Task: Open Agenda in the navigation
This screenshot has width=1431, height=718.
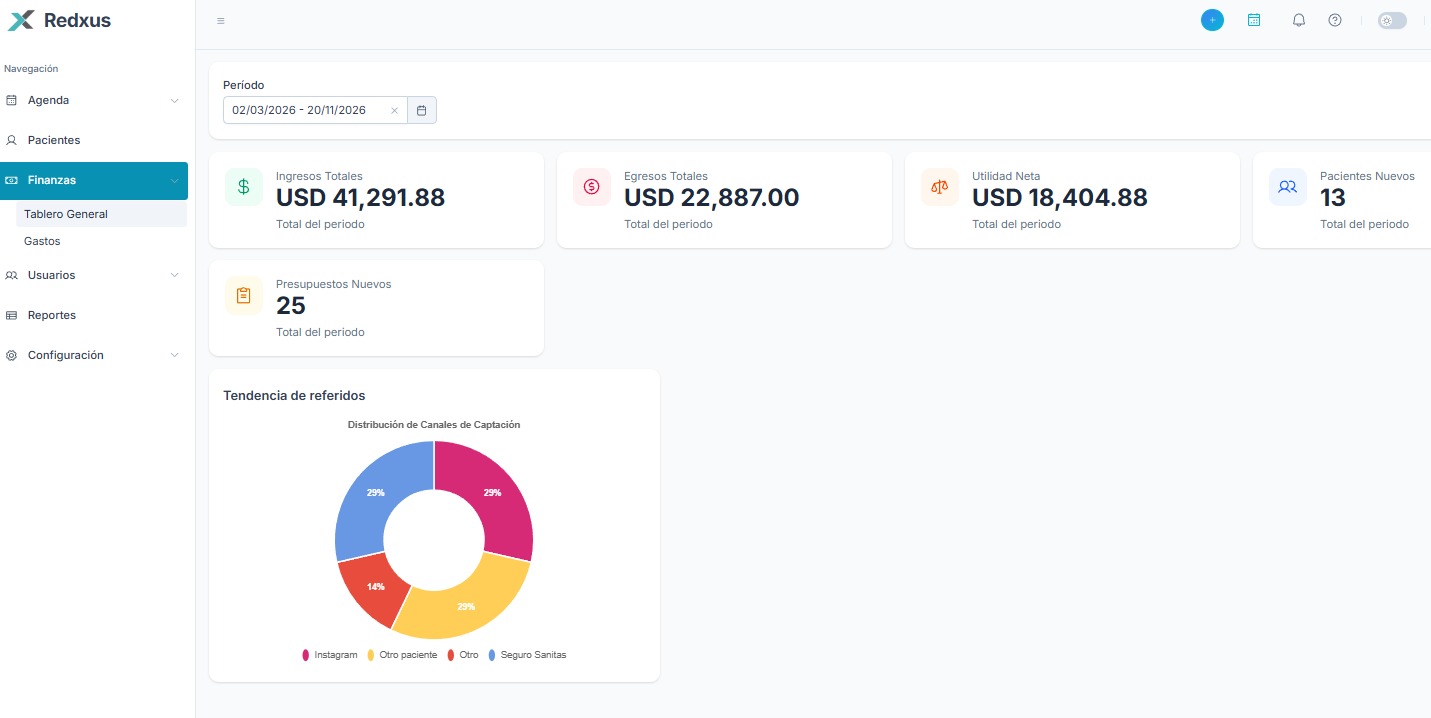Action: [94, 101]
